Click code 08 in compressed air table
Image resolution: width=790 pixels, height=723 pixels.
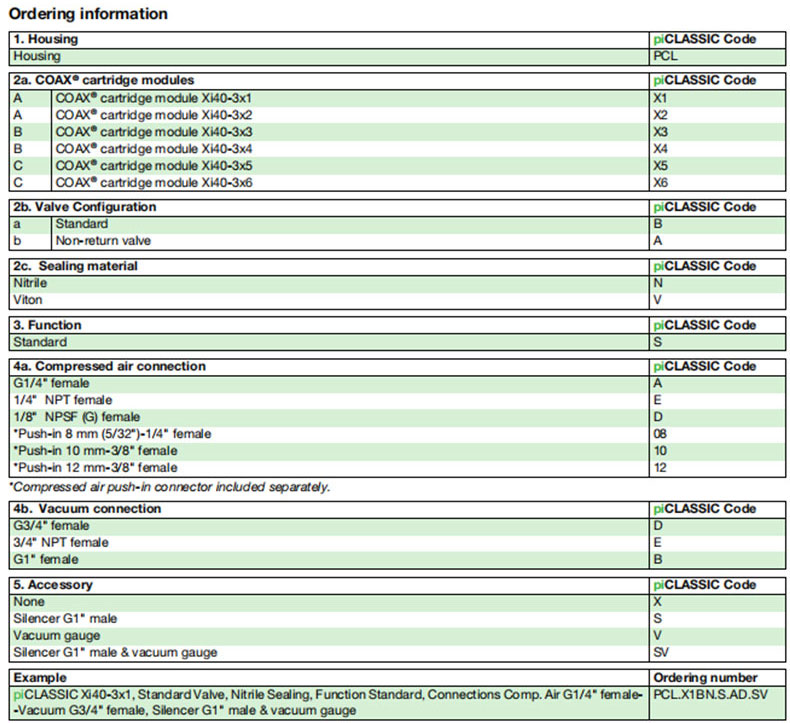[660, 433]
